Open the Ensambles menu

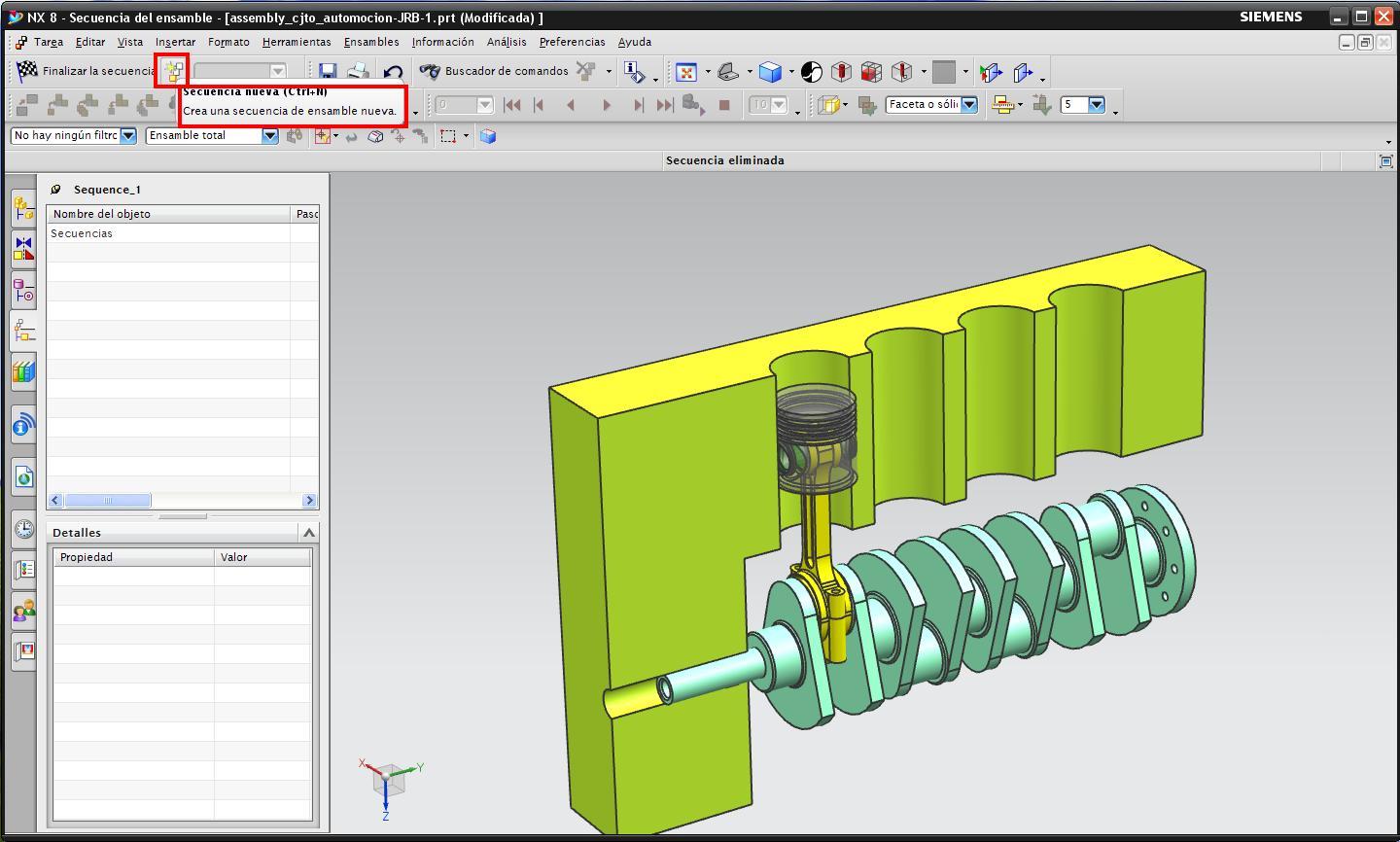coord(371,42)
